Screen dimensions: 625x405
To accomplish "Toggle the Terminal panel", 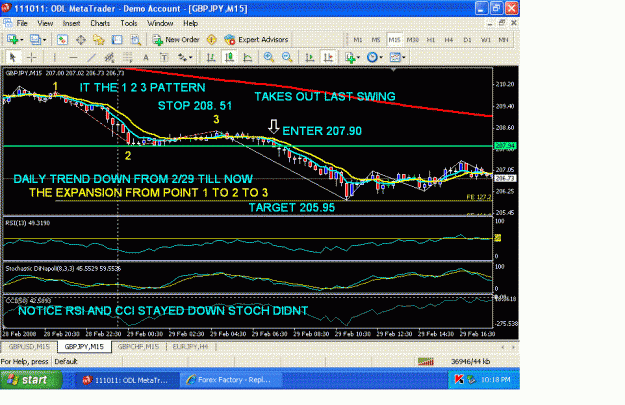I will tap(117, 39).
